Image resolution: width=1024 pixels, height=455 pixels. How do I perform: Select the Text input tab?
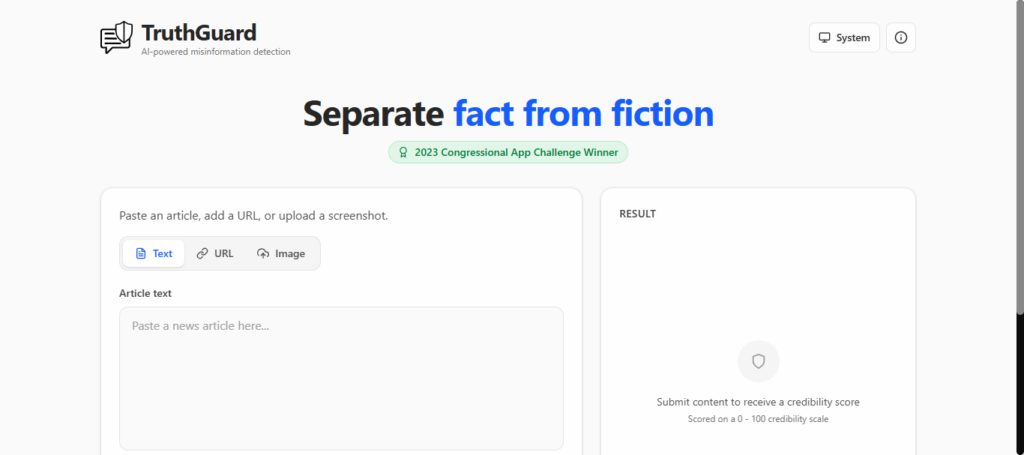154,254
